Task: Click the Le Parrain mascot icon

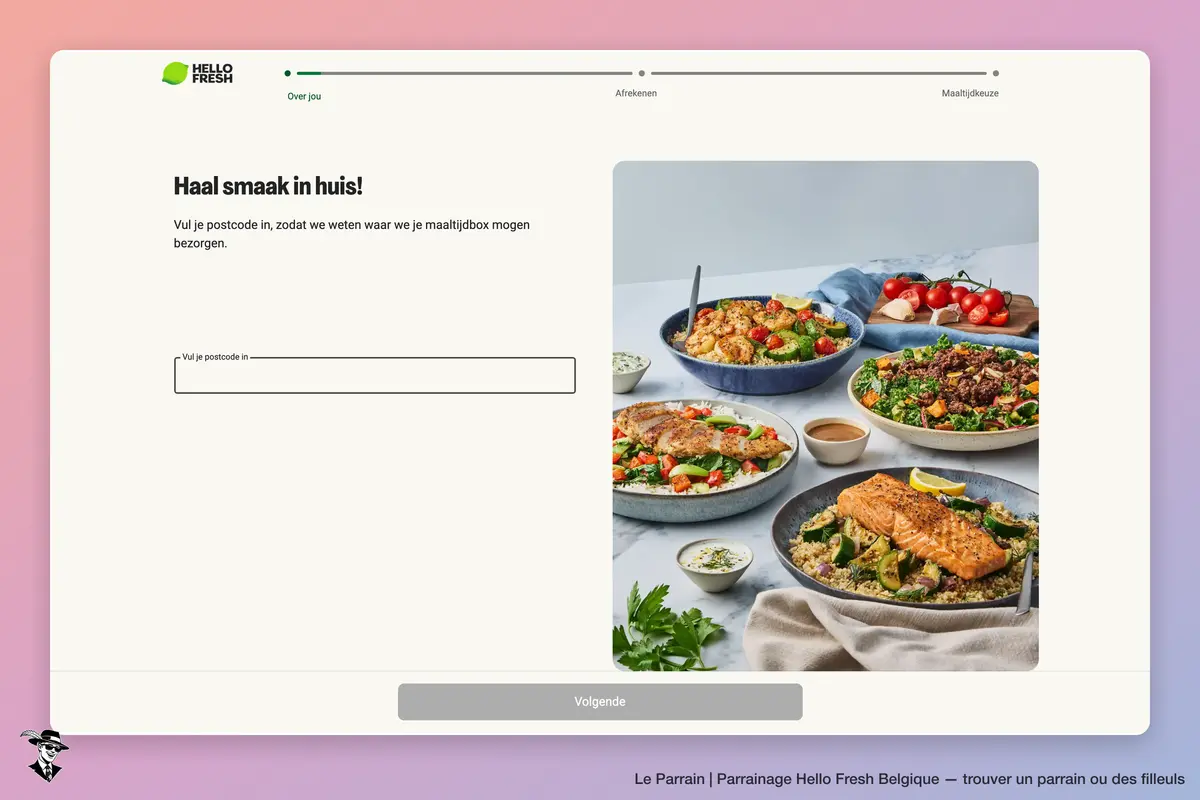Action: point(44,755)
